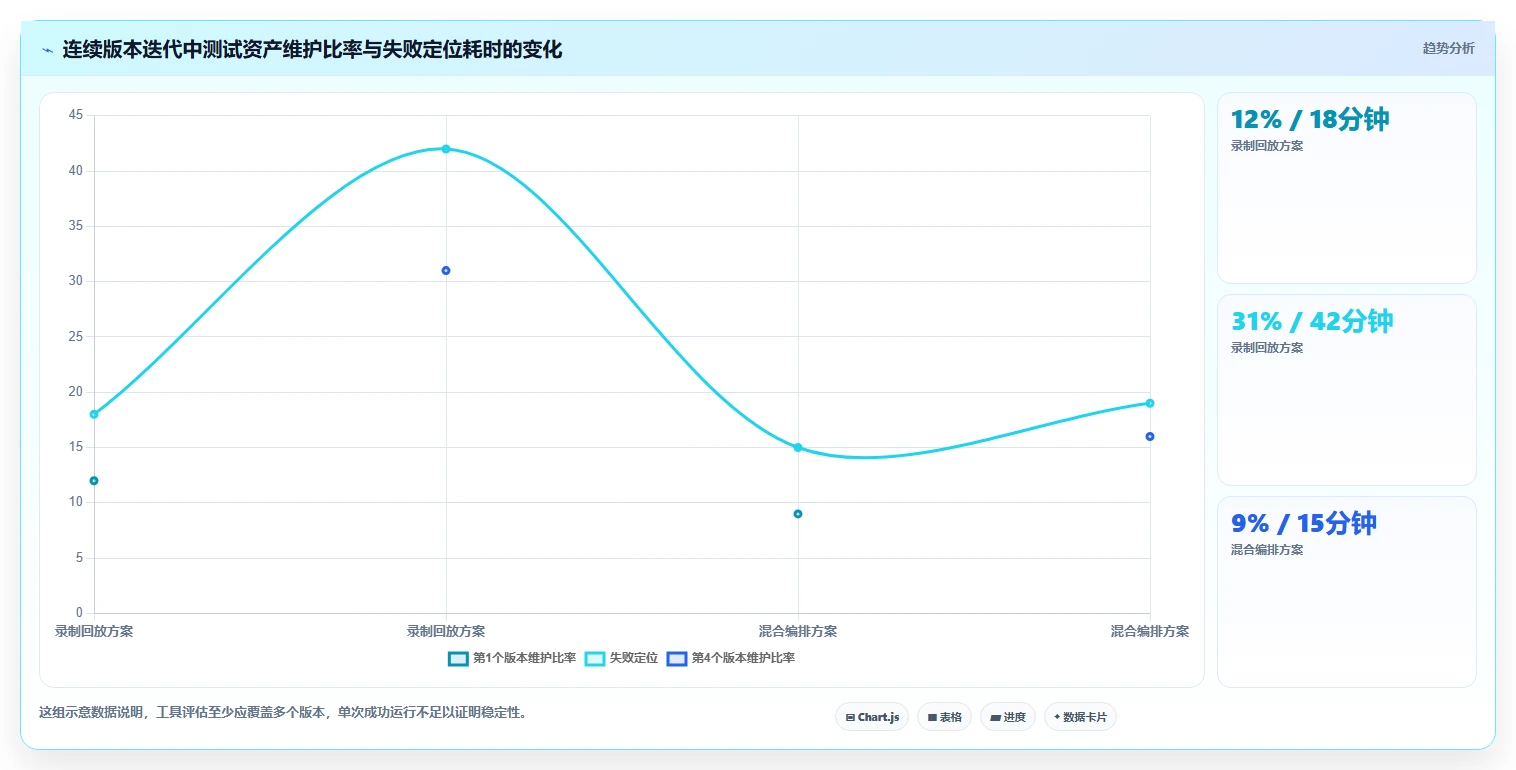The width and height of the screenshot is (1516, 770).
Task: Toggle the 失败定位 legend series
Action: point(621,658)
